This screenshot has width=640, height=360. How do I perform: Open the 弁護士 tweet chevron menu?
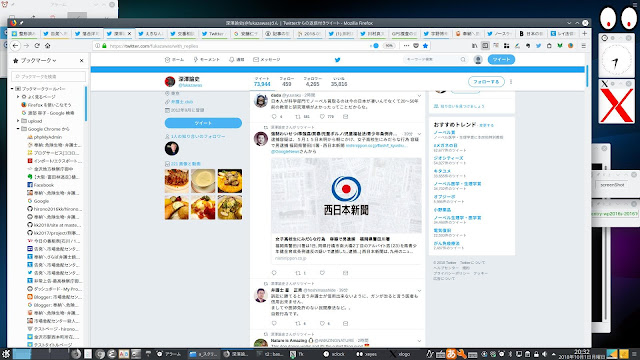pos(419,291)
